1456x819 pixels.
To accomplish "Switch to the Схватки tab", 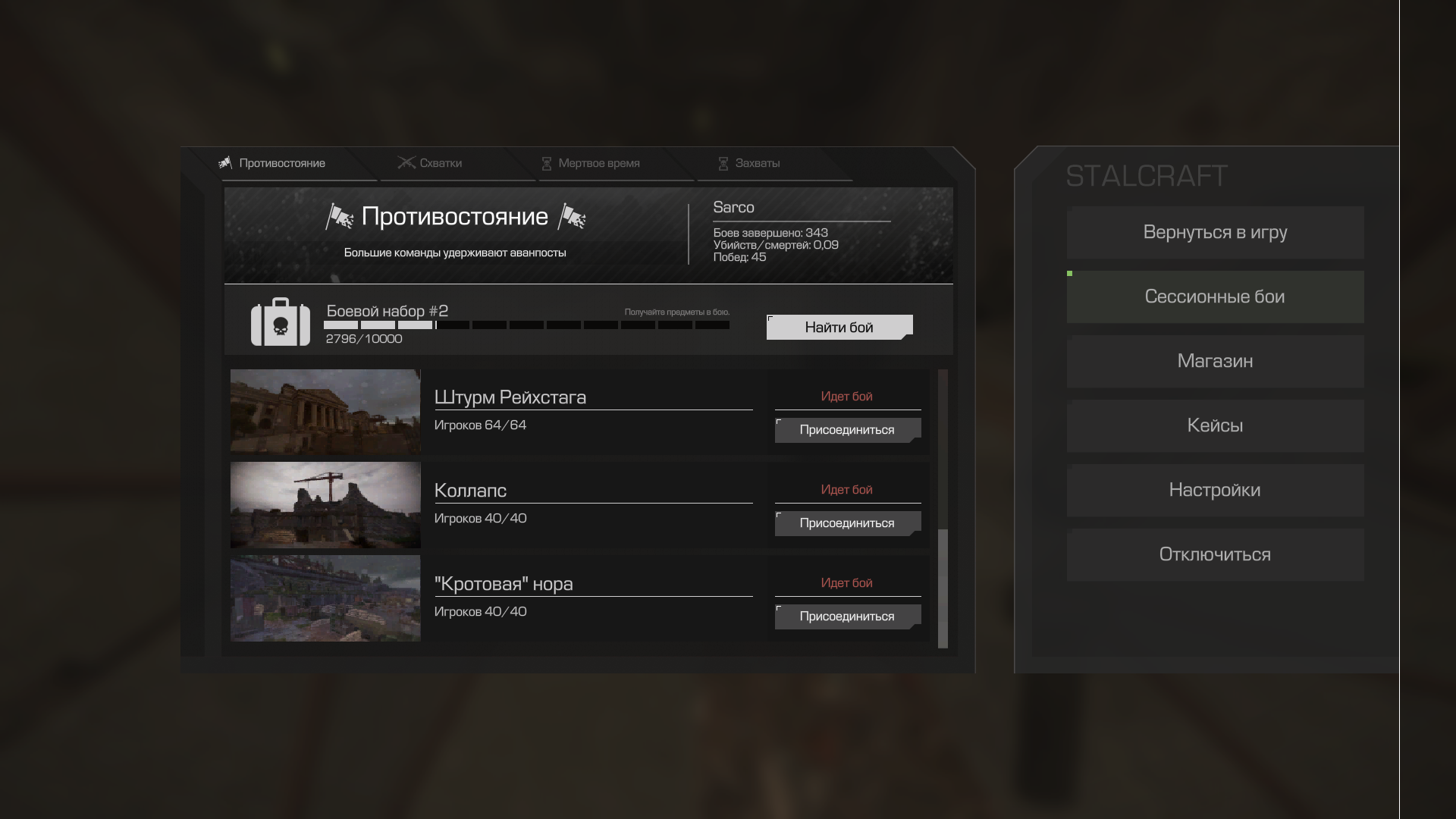I will [x=440, y=163].
